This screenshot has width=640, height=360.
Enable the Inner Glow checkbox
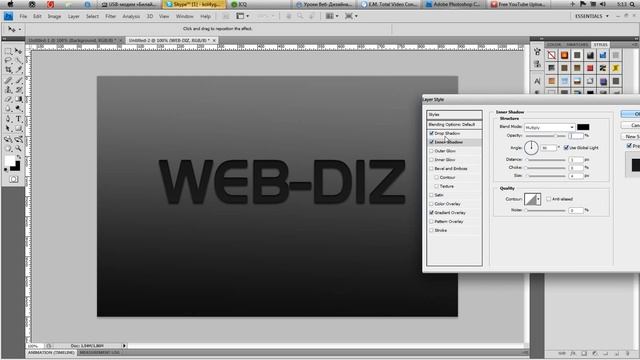coord(431,160)
